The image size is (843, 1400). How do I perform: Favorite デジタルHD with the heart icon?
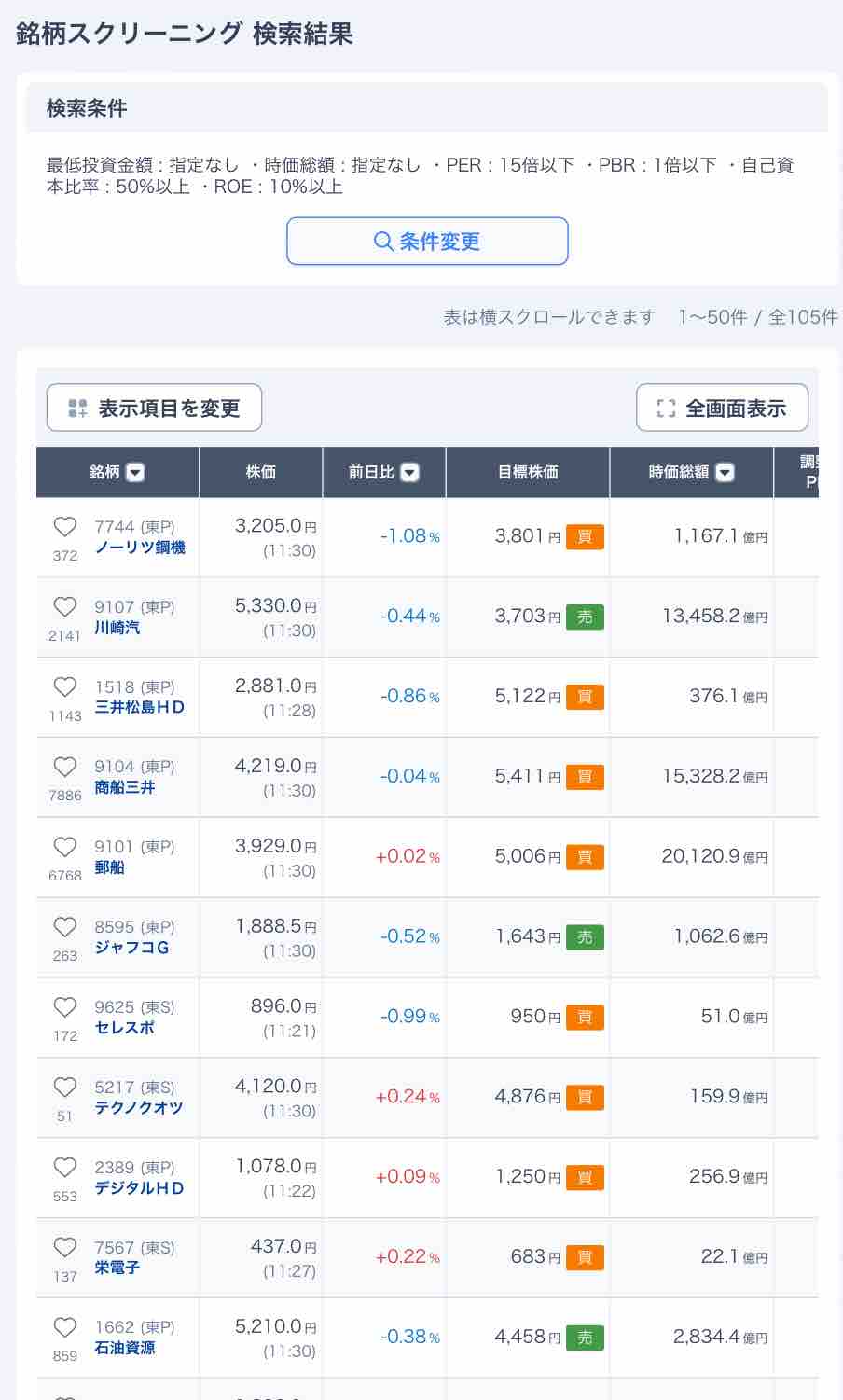click(x=65, y=1168)
